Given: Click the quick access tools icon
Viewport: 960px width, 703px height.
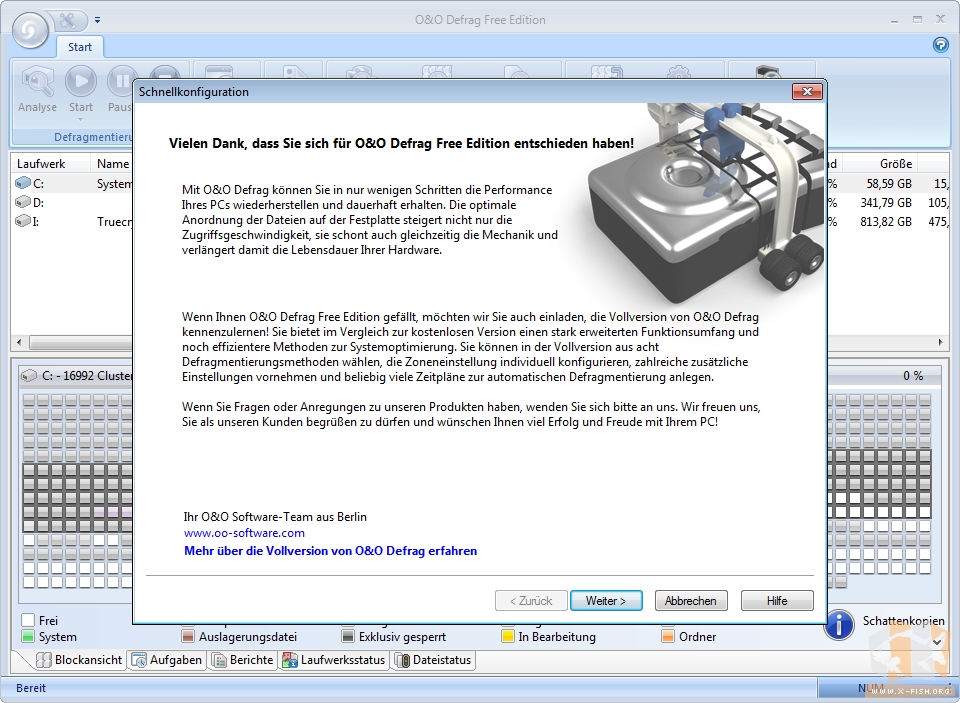Looking at the screenshot, I should click(x=68, y=20).
